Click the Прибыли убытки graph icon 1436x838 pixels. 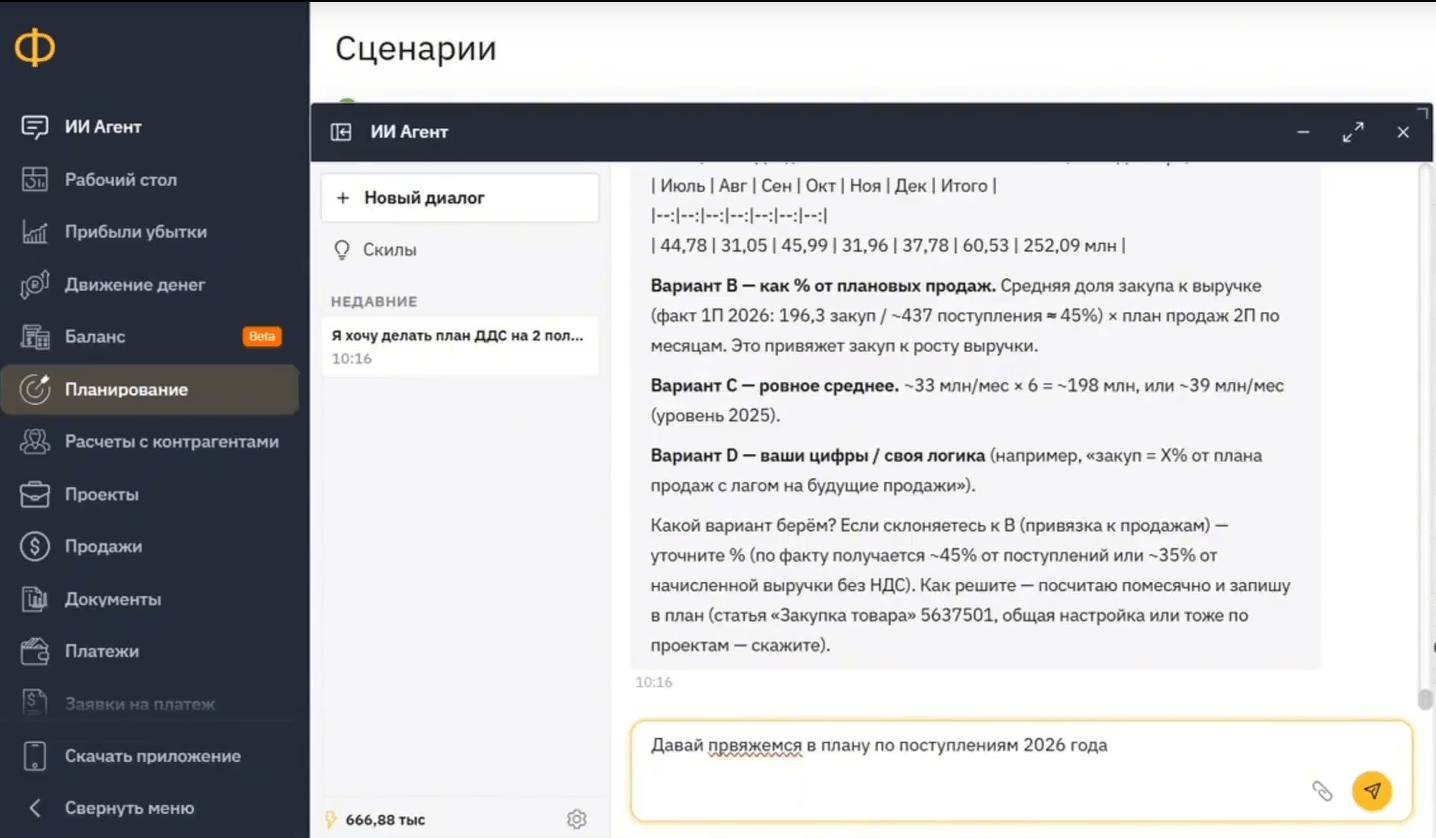coord(35,232)
